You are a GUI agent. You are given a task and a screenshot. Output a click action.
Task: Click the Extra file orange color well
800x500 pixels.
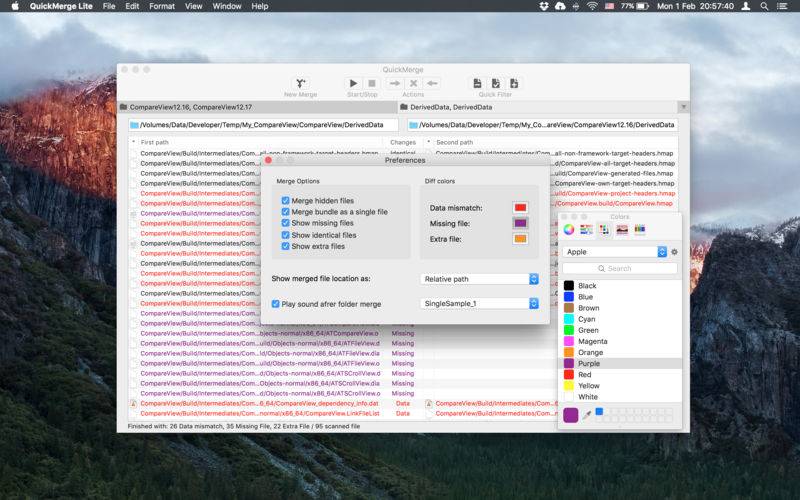(520, 239)
